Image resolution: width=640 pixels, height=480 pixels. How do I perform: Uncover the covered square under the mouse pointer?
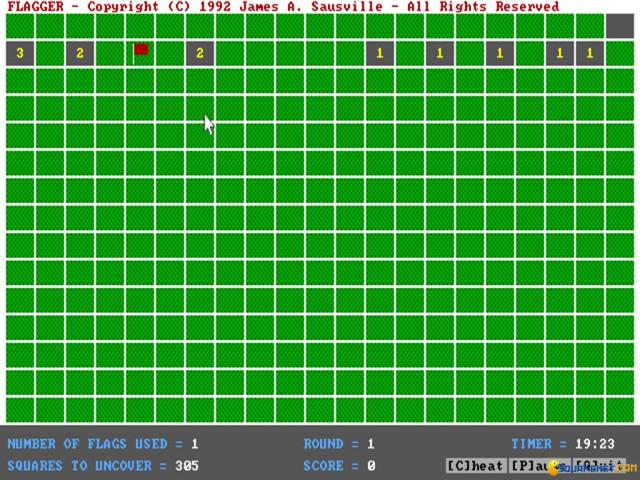pyautogui.click(x=200, y=108)
